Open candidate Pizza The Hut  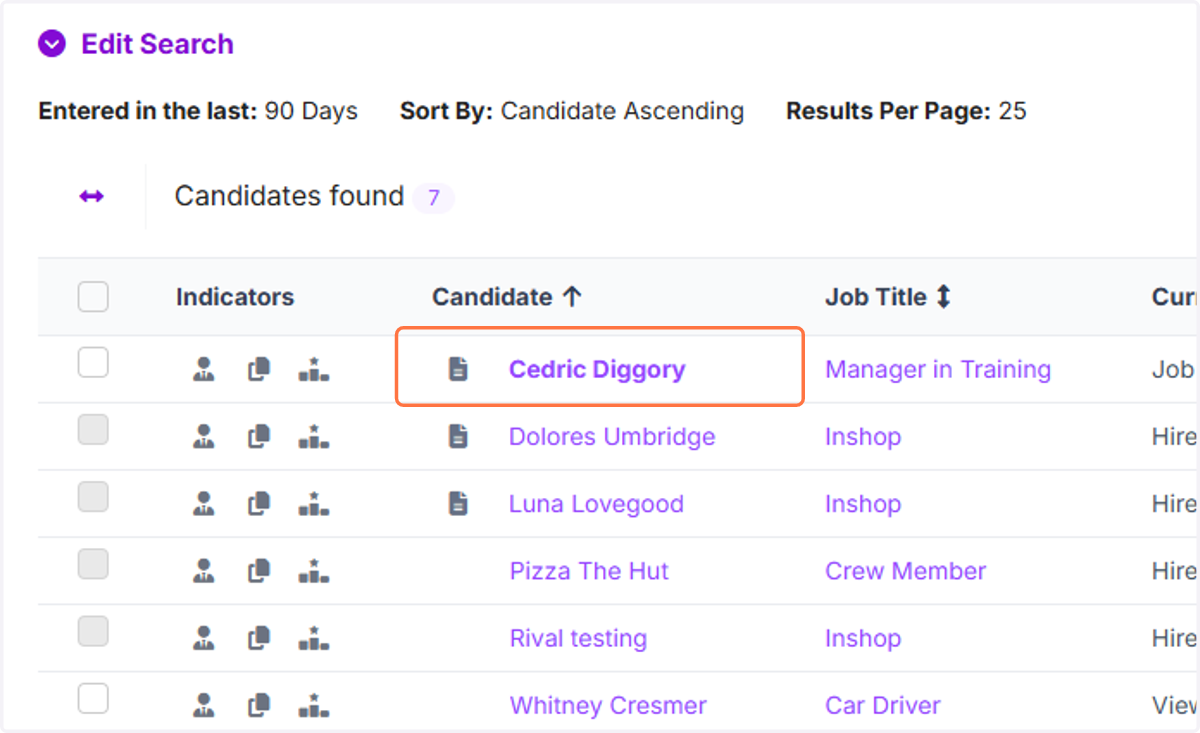pos(589,571)
